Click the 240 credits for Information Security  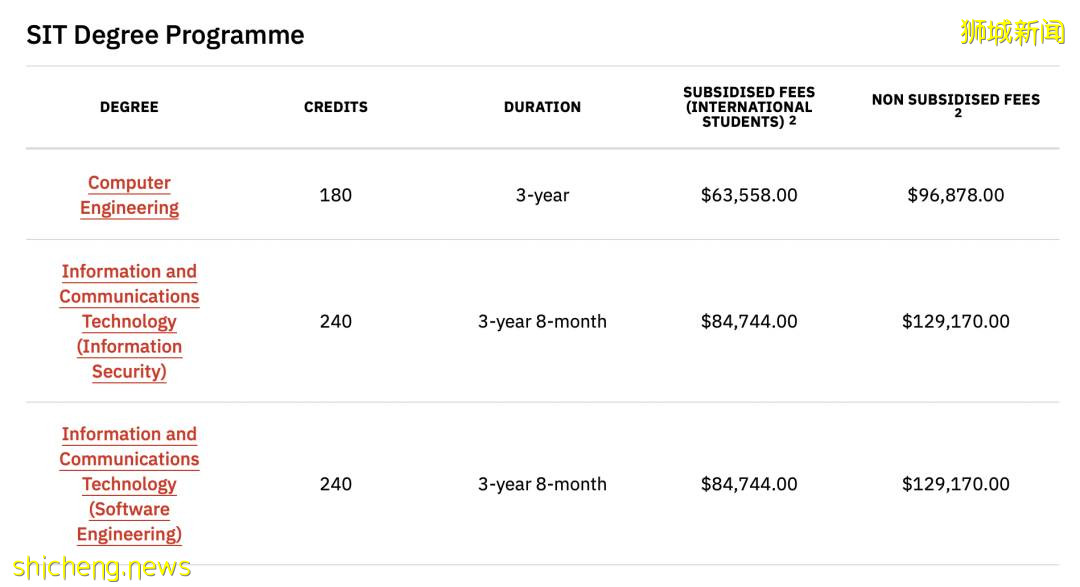point(336,321)
